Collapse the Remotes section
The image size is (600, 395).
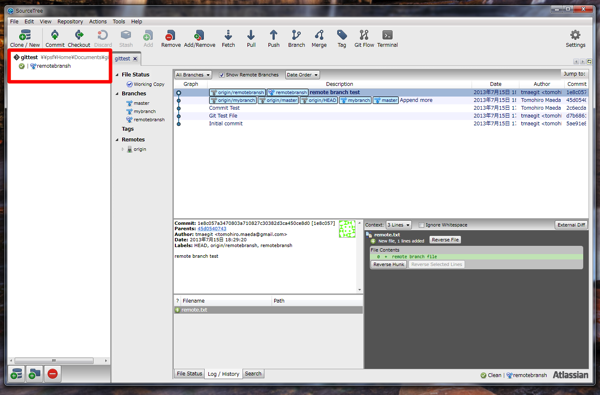[117, 140]
